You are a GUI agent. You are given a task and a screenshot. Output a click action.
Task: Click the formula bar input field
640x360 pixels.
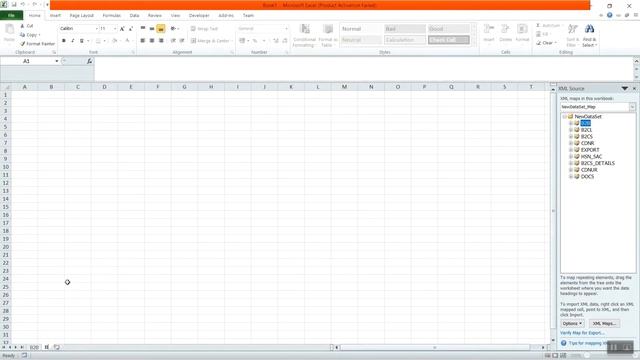click(x=363, y=69)
